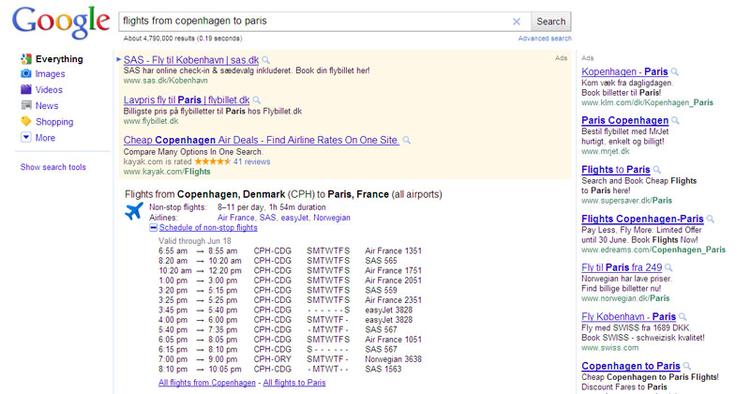Click the Everything icon in sidebar
The image size is (750, 394).
tap(26, 59)
